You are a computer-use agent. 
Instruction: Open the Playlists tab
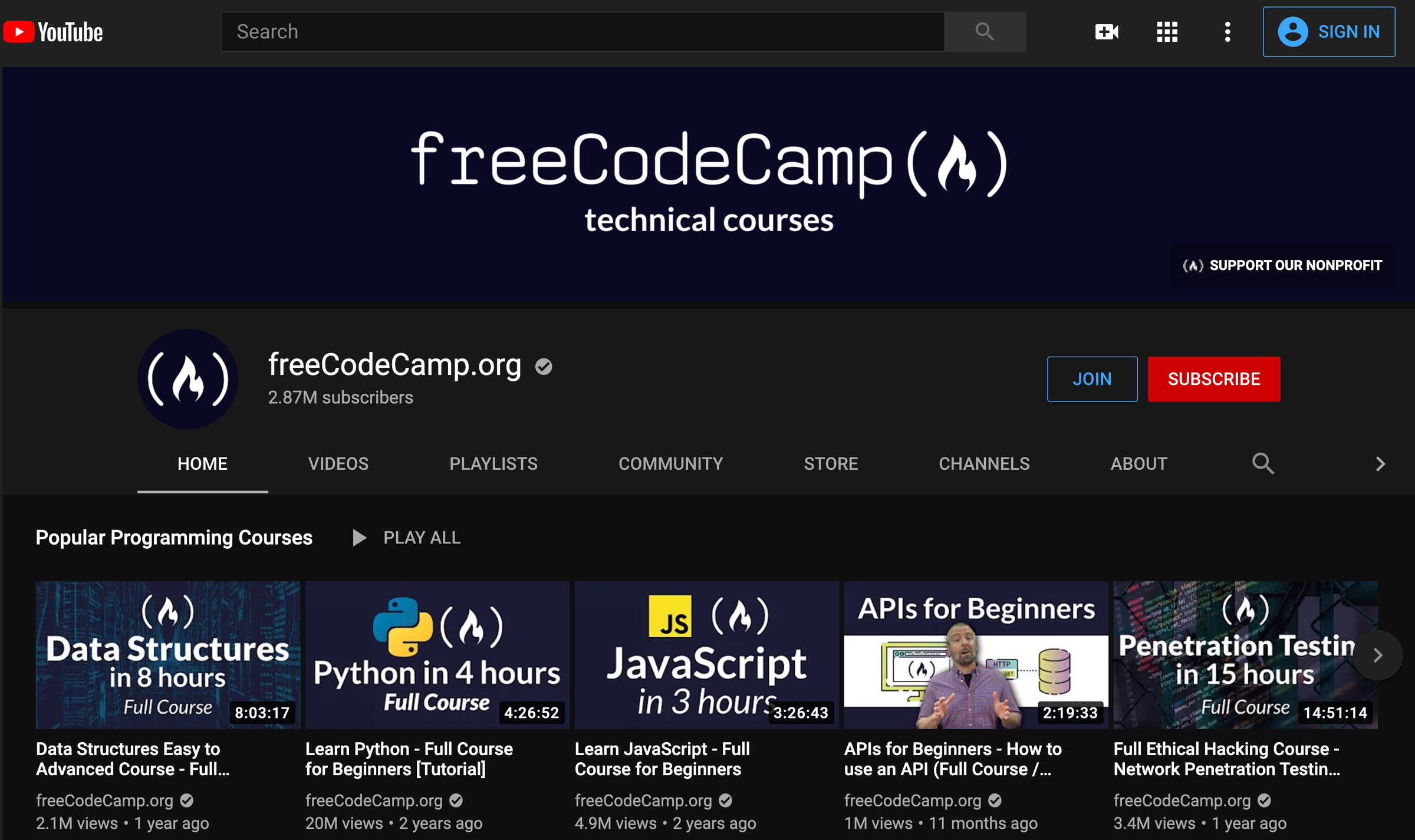pyautogui.click(x=493, y=464)
